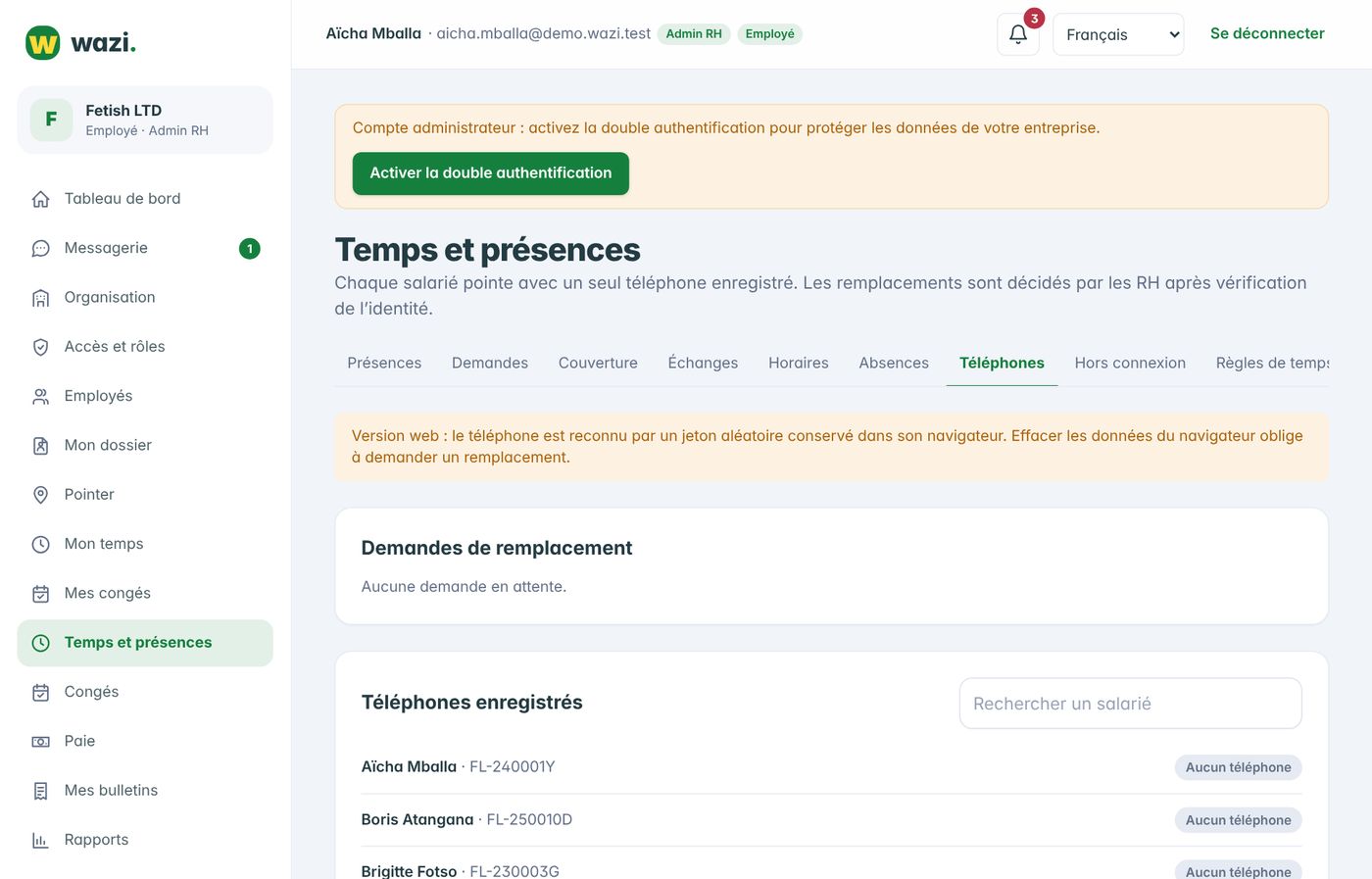
Task: Go to Pointer in the sidebar
Action: click(x=145, y=495)
